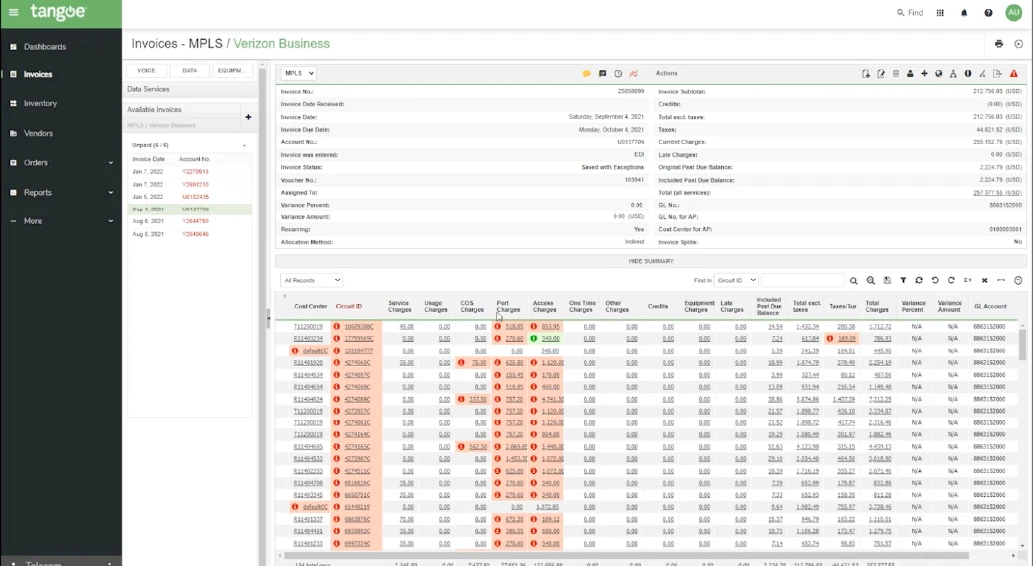Click the filter funnel icon

[x=903, y=281]
